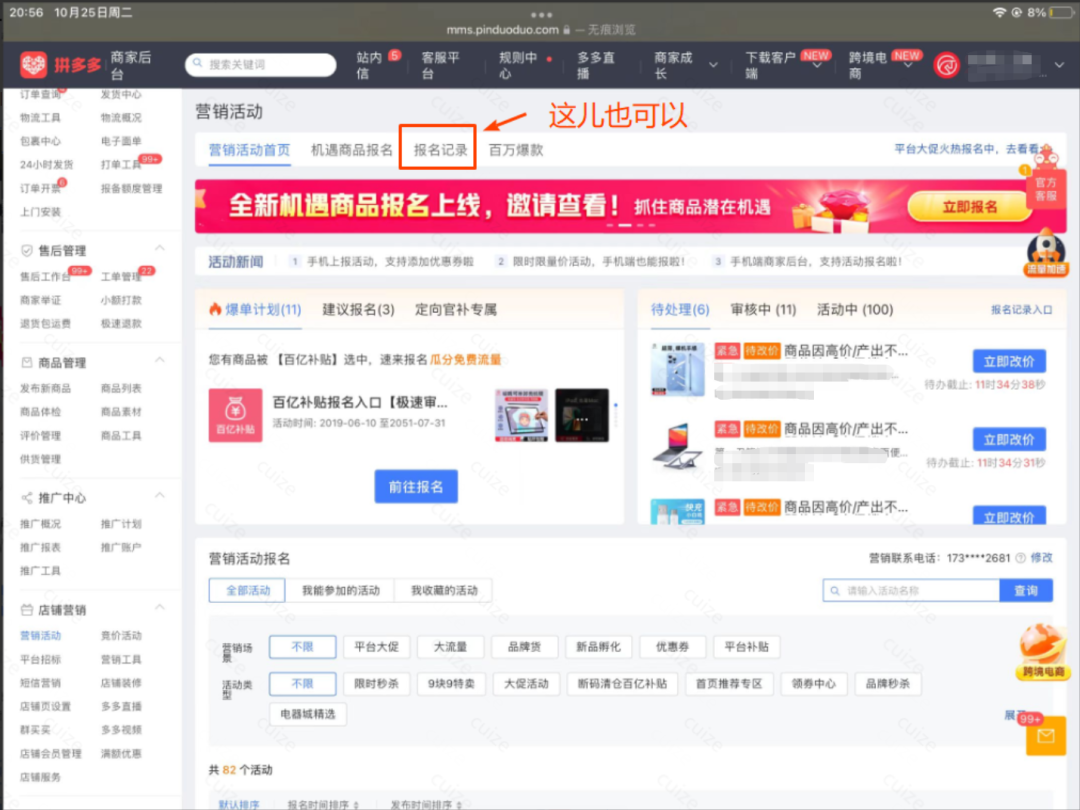This screenshot has height=810, width=1080.
Task: Click the Pinduoduo heart logo
Action: pyautogui.click(x=33, y=65)
